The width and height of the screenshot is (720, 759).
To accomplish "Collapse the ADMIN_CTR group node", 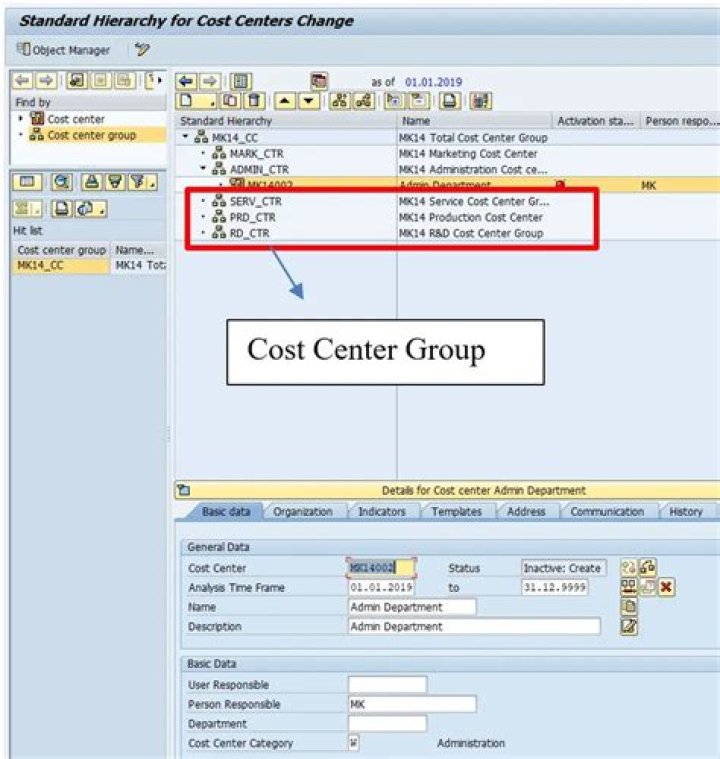I will tap(203, 170).
